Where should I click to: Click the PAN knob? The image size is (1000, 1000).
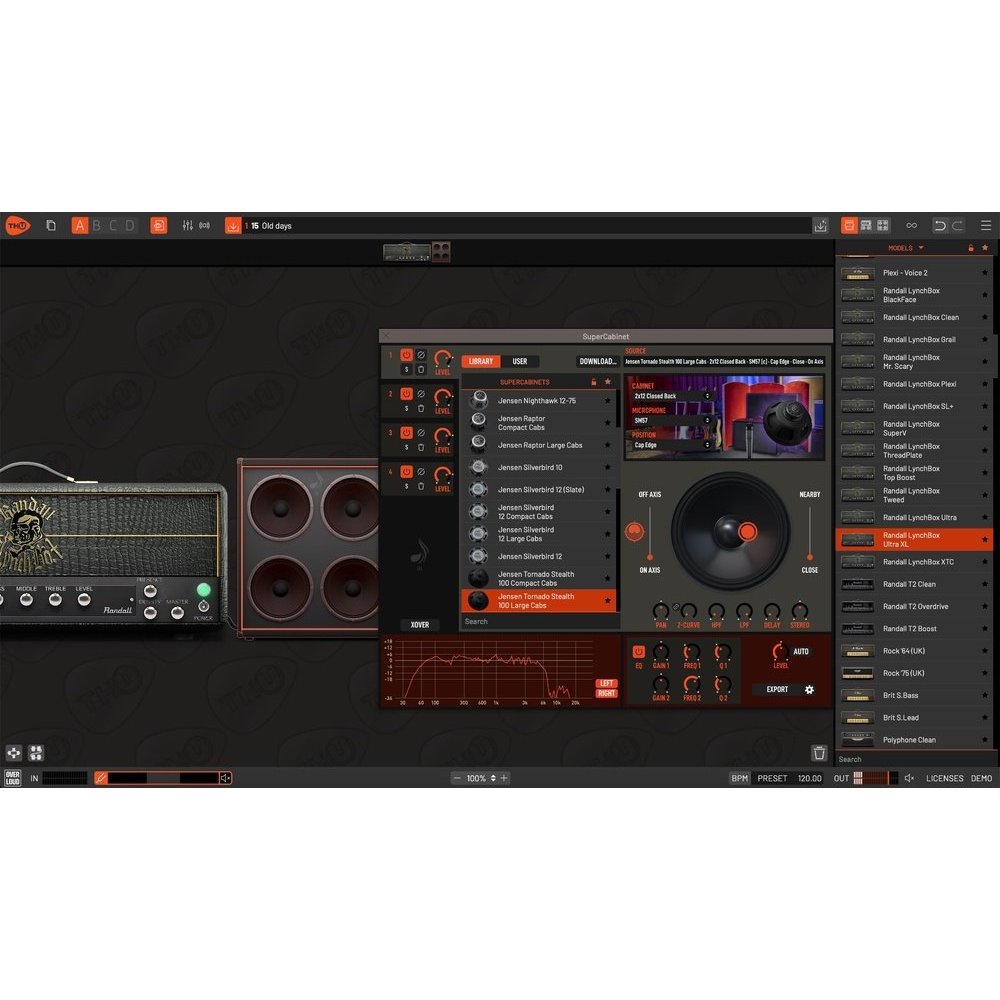[x=661, y=611]
